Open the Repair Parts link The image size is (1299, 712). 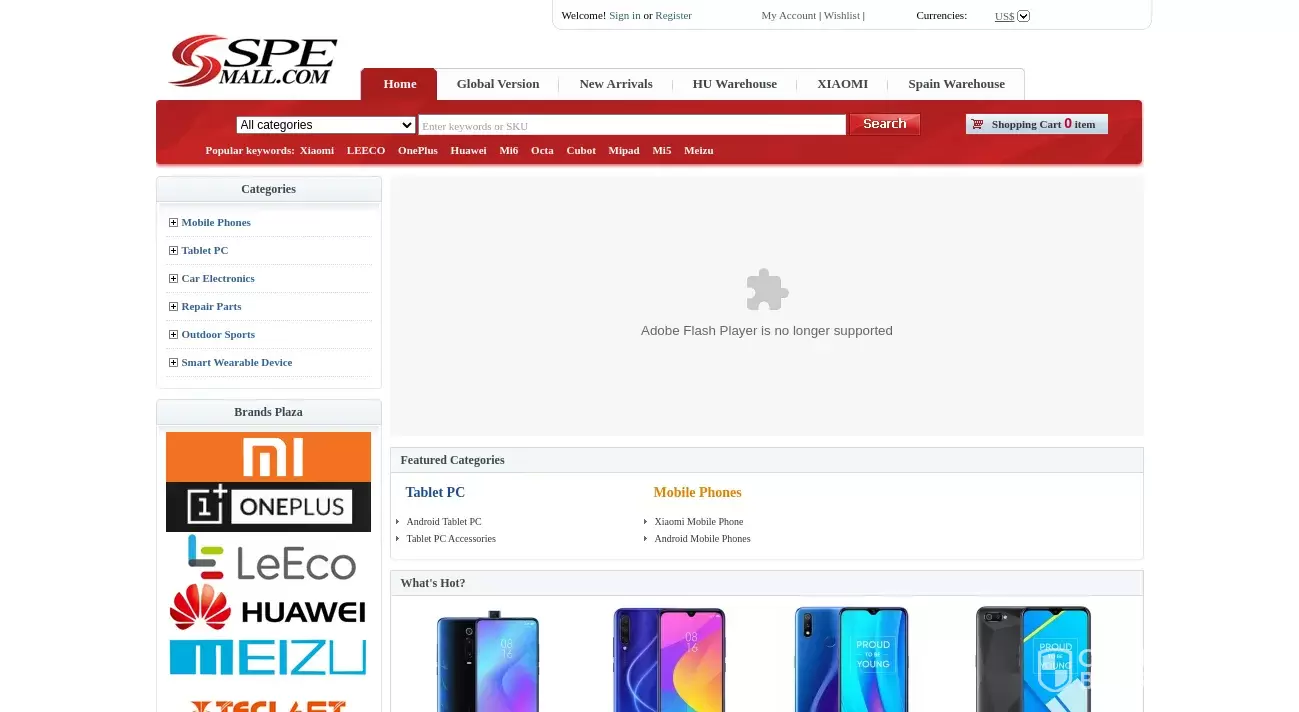click(x=211, y=306)
